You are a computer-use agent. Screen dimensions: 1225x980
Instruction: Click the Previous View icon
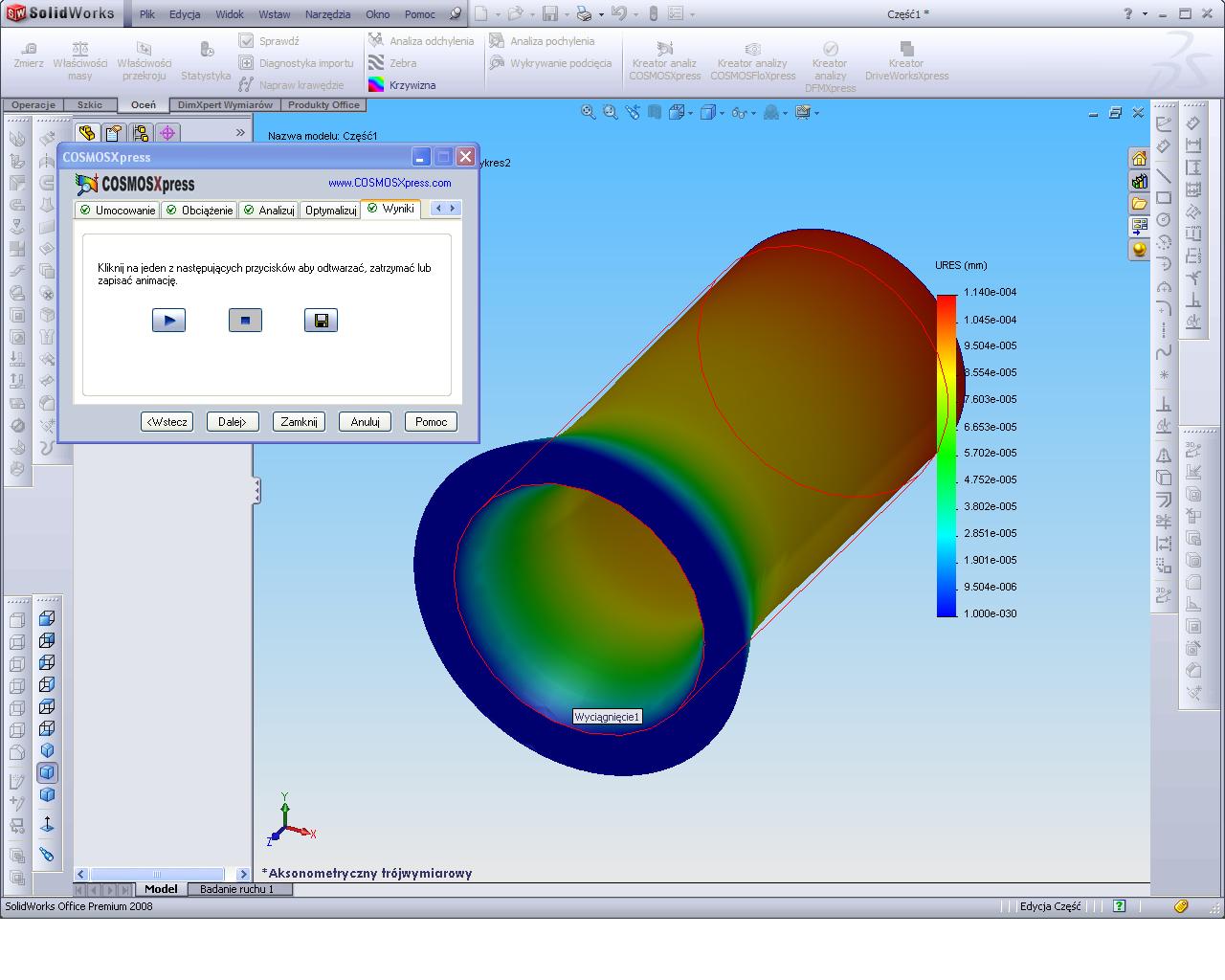click(x=633, y=112)
